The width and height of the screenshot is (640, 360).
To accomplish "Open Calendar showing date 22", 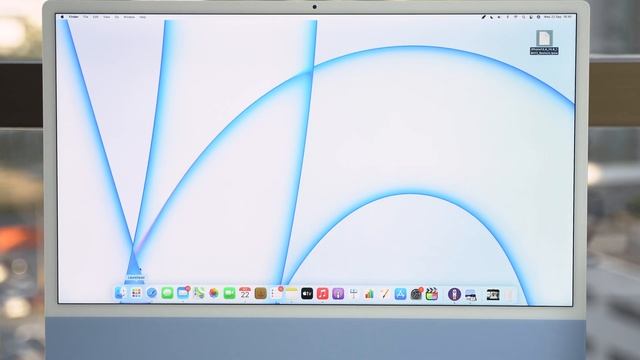I will pyautogui.click(x=245, y=293).
